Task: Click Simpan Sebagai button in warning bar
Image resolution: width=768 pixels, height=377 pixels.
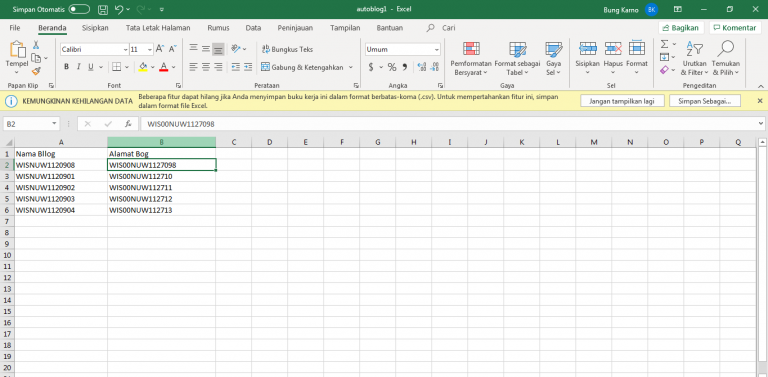Action: click(x=704, y=101)
